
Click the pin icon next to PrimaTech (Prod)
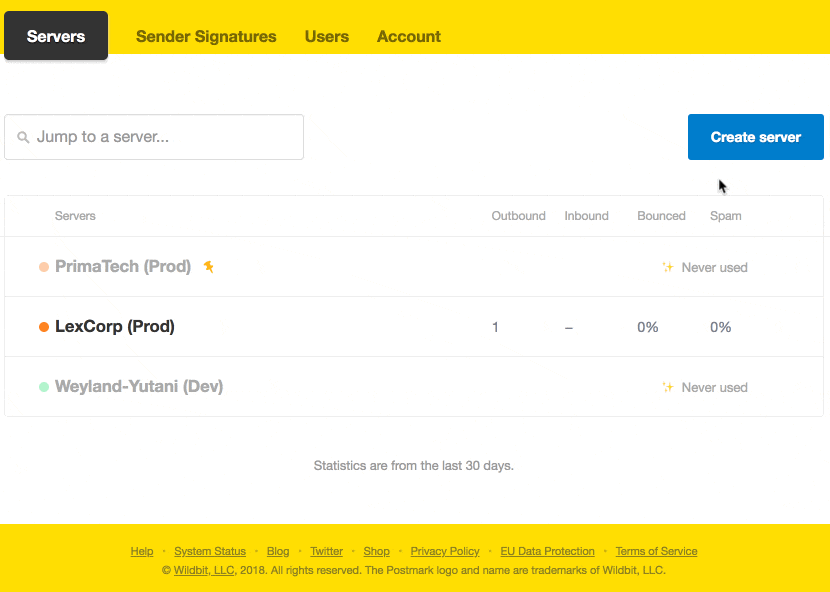[x=209, y=266]
